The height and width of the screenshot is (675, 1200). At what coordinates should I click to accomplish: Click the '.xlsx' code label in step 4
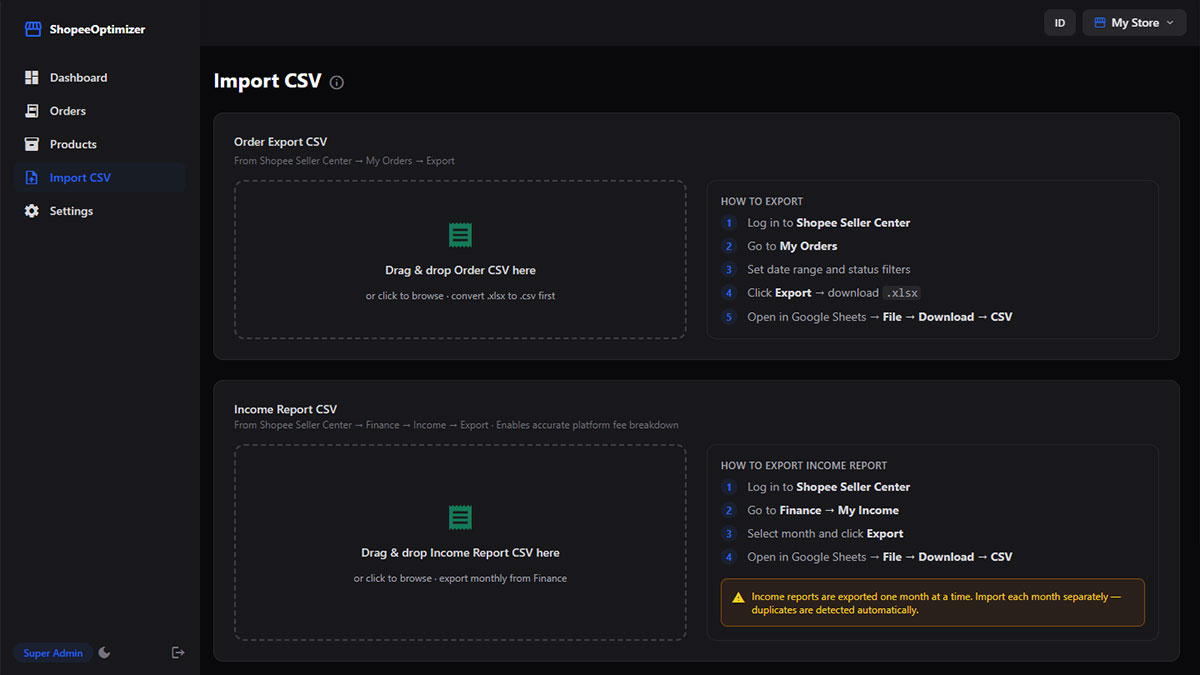[902, 293]
